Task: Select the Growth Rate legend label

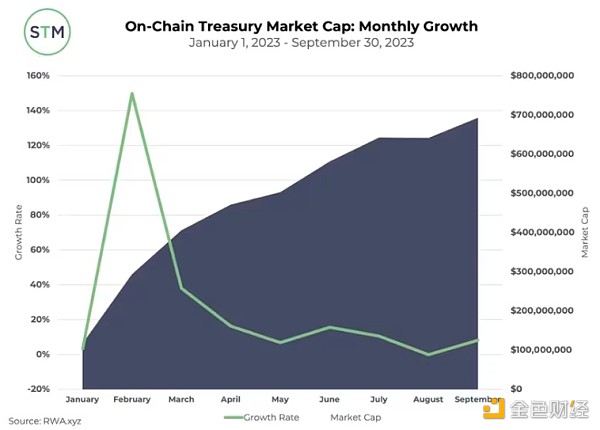Action: click(x=271, y=417)
